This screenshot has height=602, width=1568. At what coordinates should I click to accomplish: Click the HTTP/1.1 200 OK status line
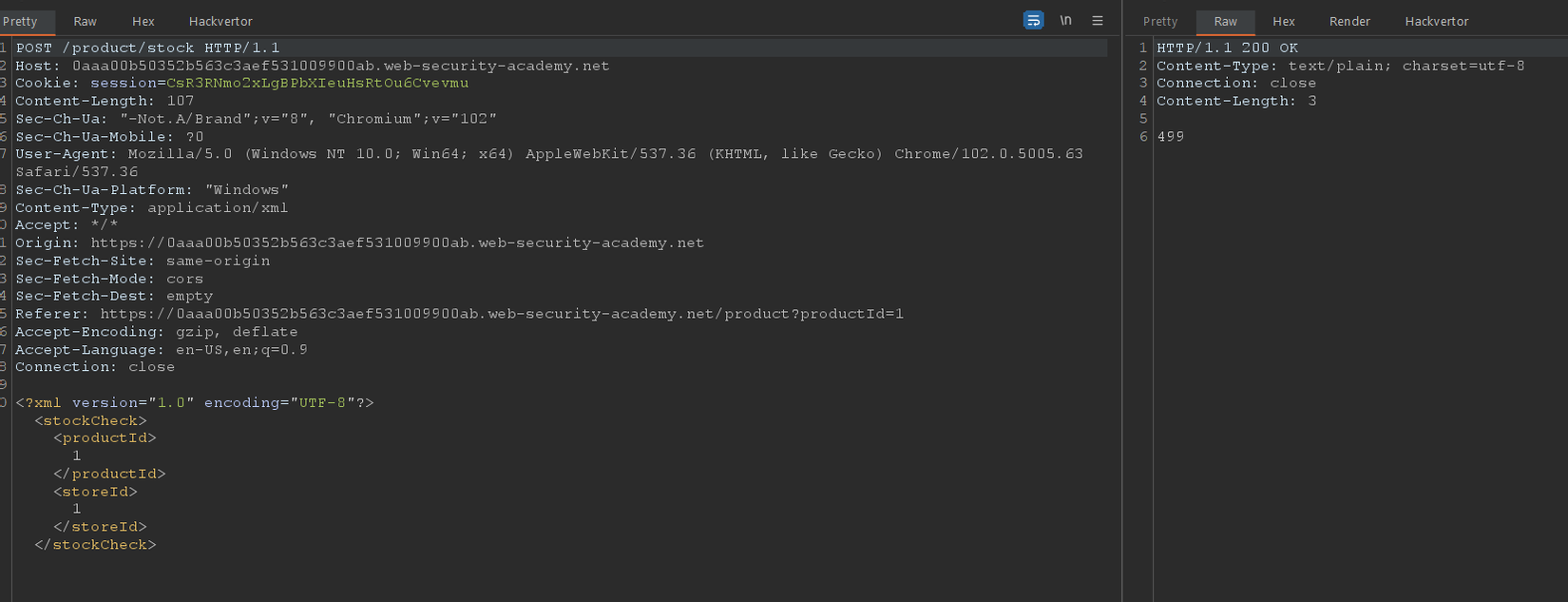pos(1227,48)
